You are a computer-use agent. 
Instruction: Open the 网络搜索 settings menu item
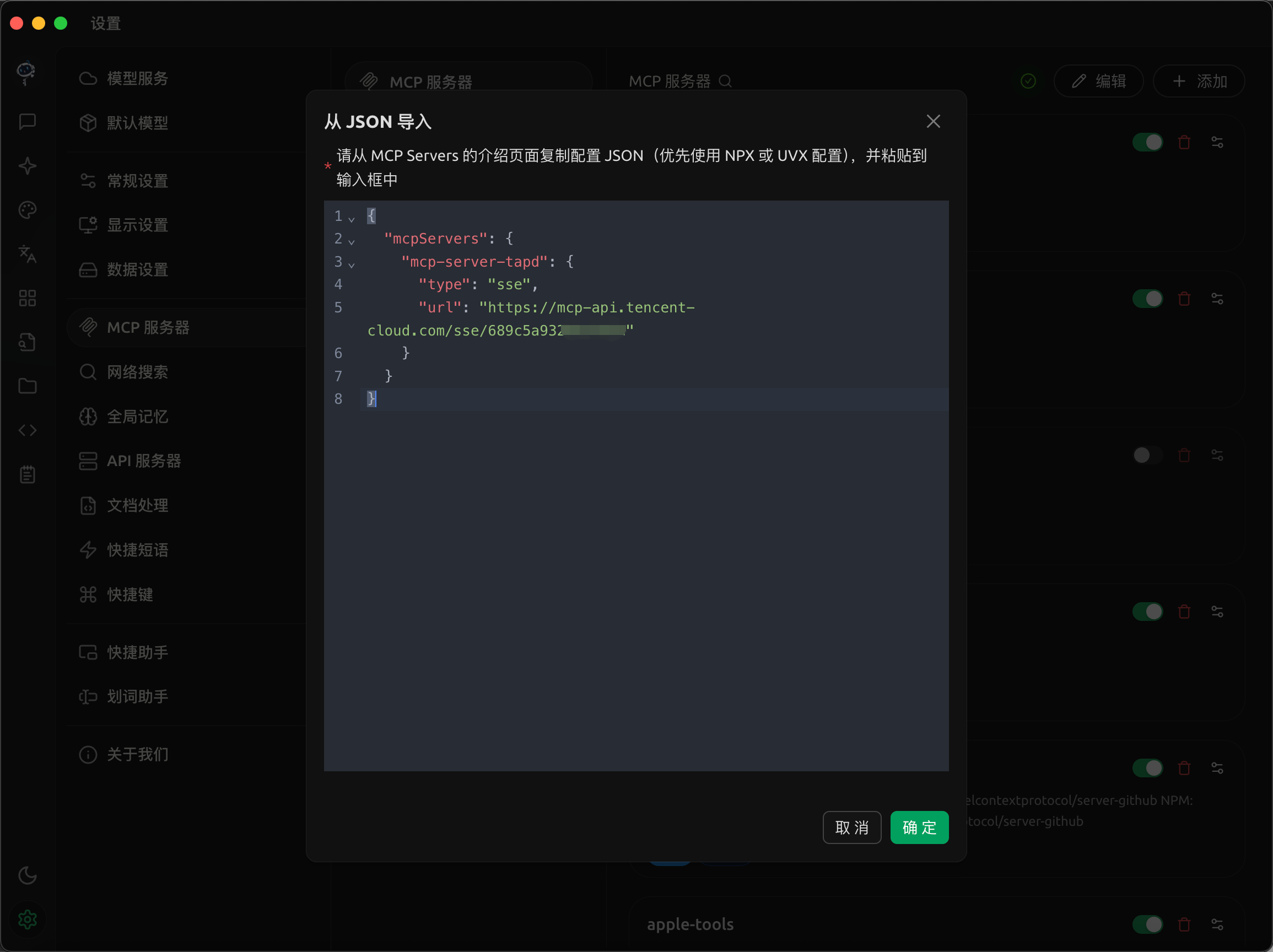click(x=137, y=372)
